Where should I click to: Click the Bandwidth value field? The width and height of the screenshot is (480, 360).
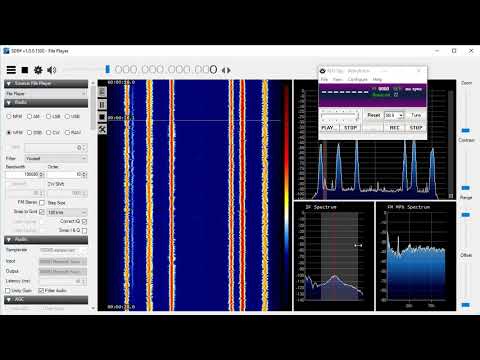pyautogui.click(x=24, y=174)
